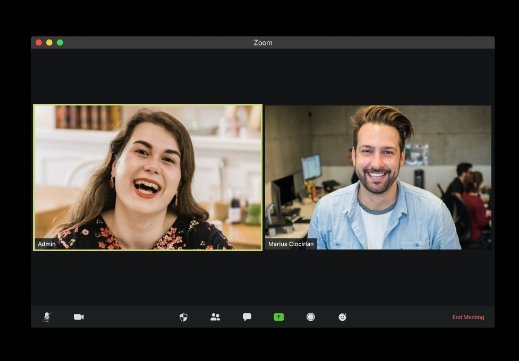The height and width of the screenshot is (361, 519).
Task: Close the Zoom window with red button
Action: pos(39,42)
